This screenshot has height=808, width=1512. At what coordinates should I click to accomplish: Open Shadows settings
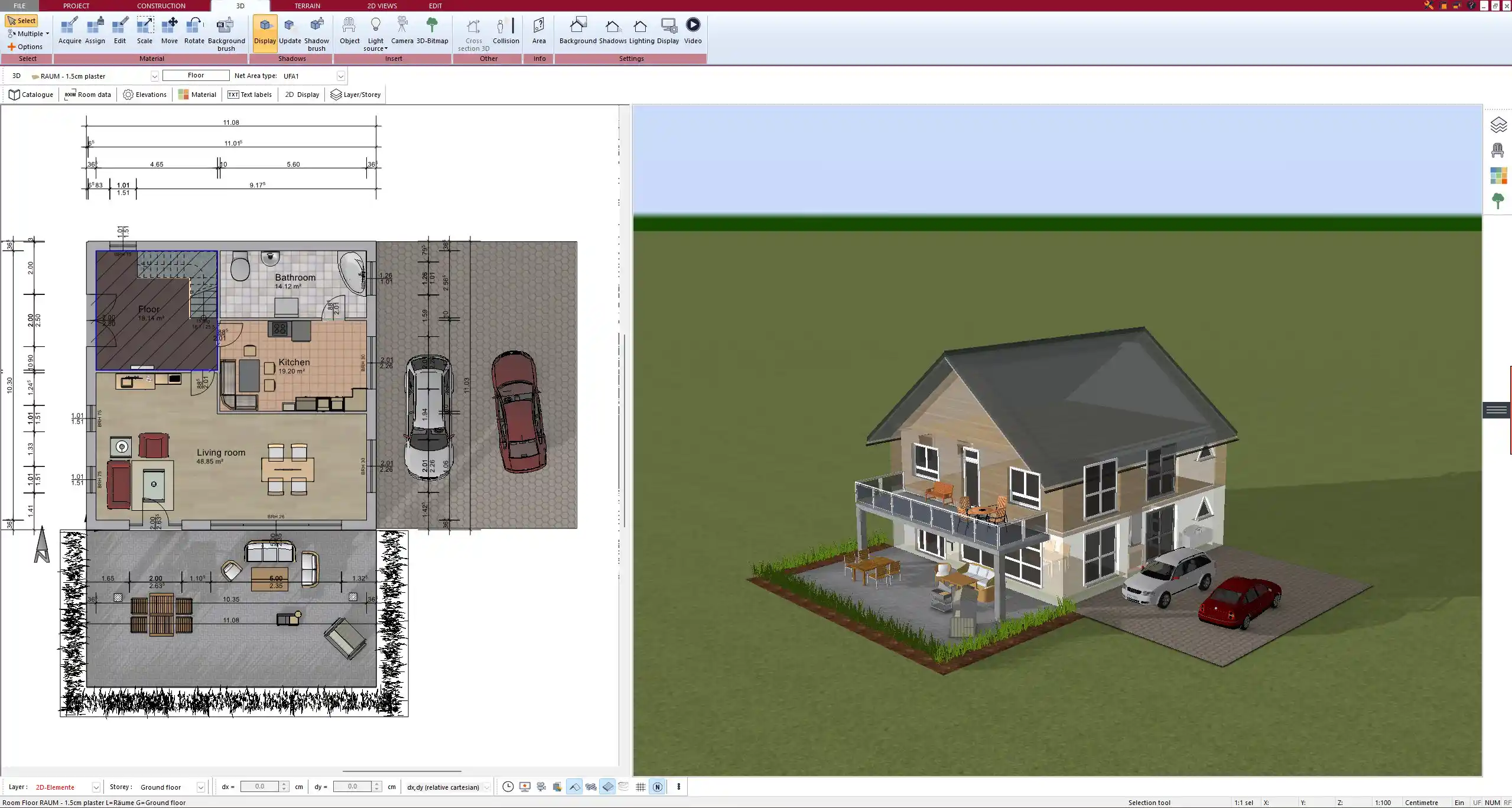click(x=613, y=31)
